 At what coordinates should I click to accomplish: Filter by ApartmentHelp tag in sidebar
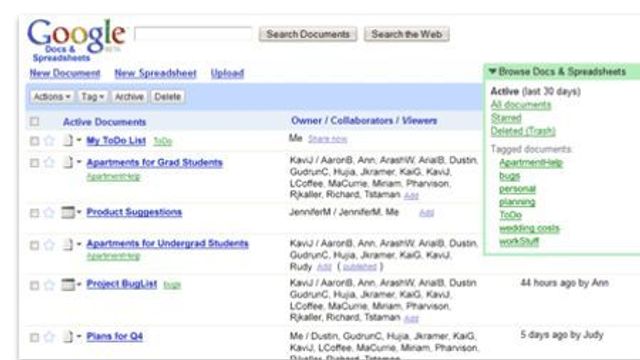tap(531, 163)
